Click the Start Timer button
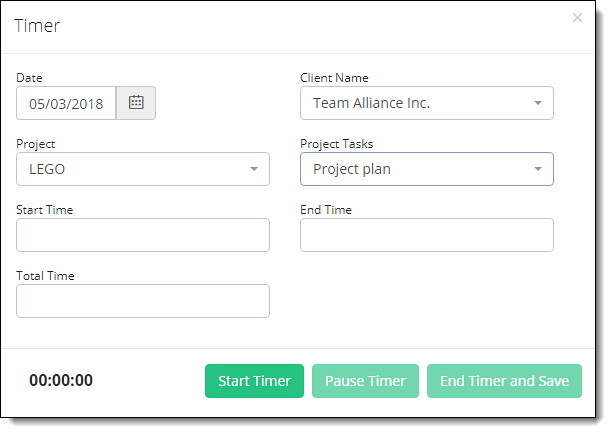611x433 pixels. pos(254,381)
